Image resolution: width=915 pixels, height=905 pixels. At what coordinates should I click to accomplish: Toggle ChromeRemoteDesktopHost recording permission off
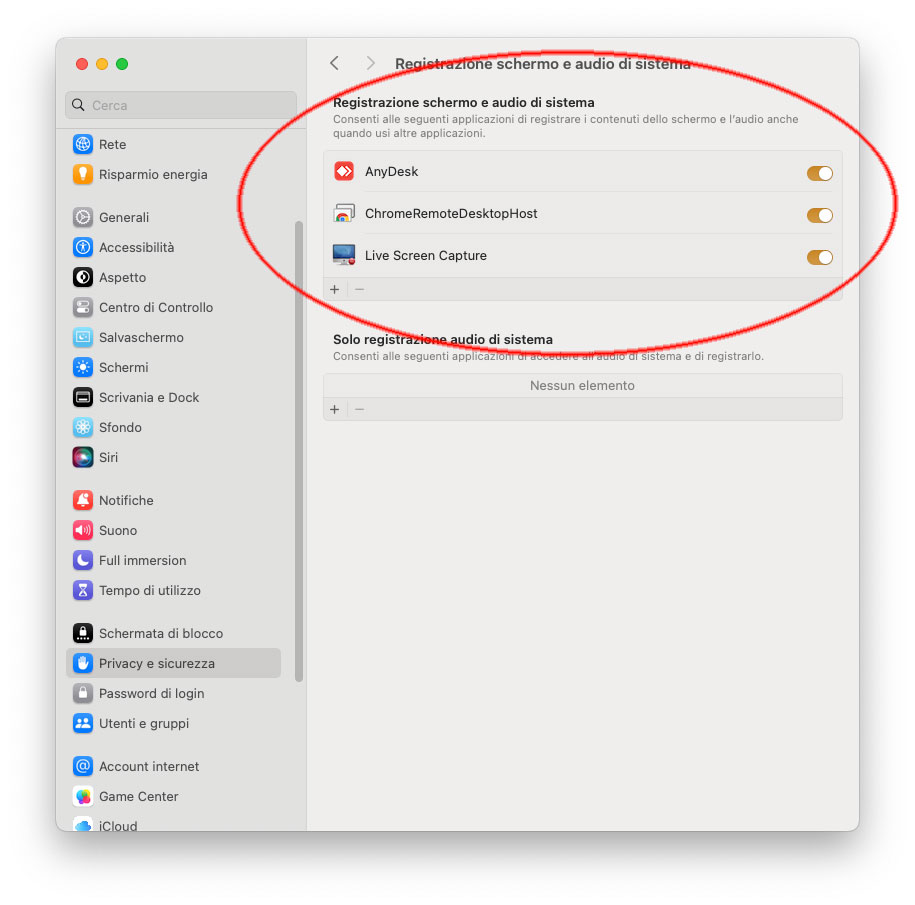point(819,215)
